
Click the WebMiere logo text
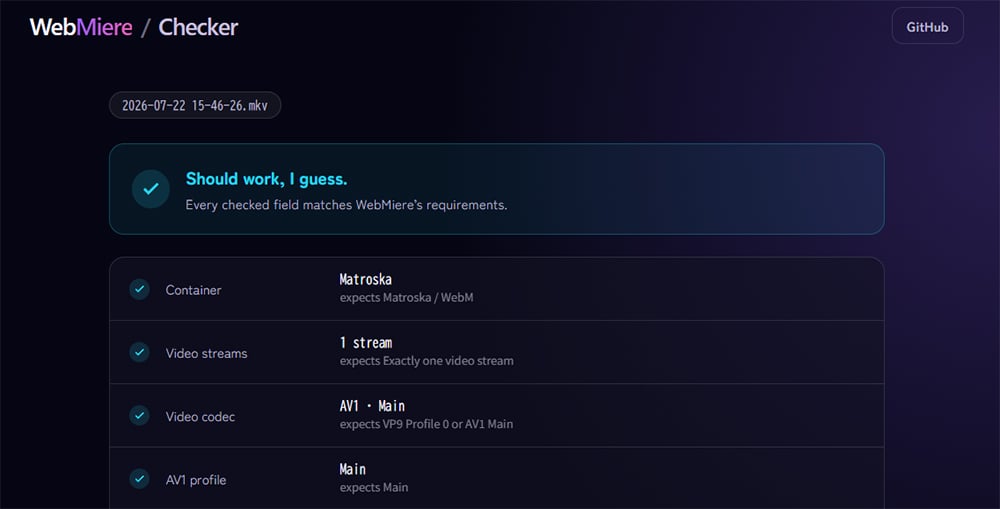[x=81, y=27]
